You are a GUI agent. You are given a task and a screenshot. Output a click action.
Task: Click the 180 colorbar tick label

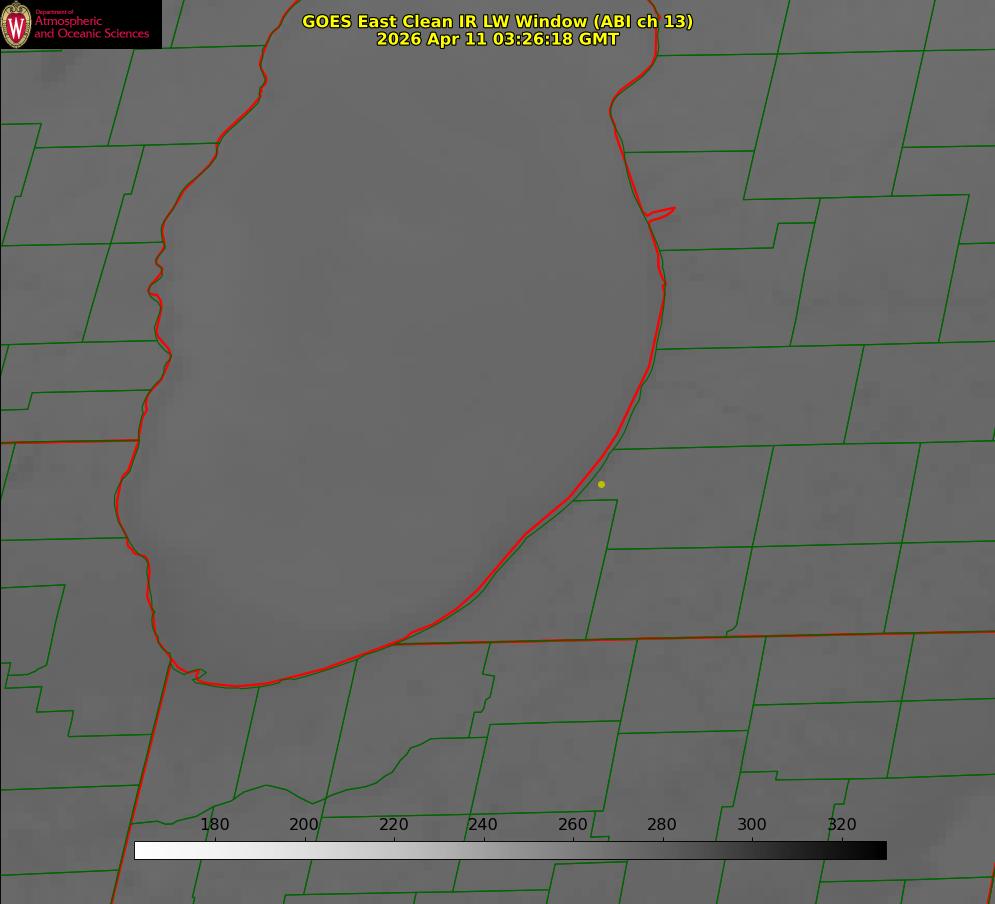click(x=214, y=824)
